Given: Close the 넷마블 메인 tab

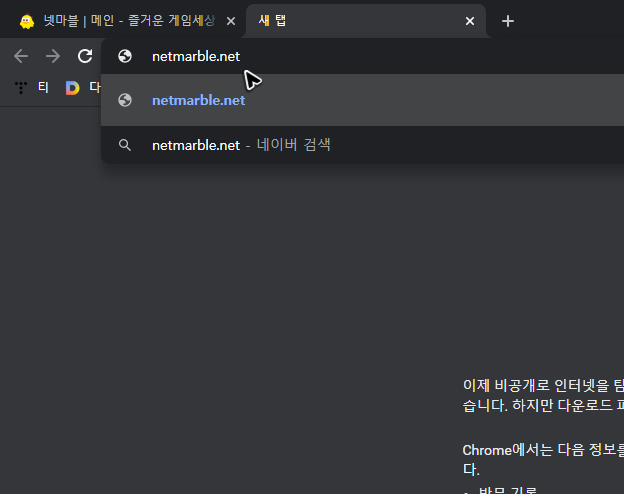Looking at the screenshot, I should point(231,21).
